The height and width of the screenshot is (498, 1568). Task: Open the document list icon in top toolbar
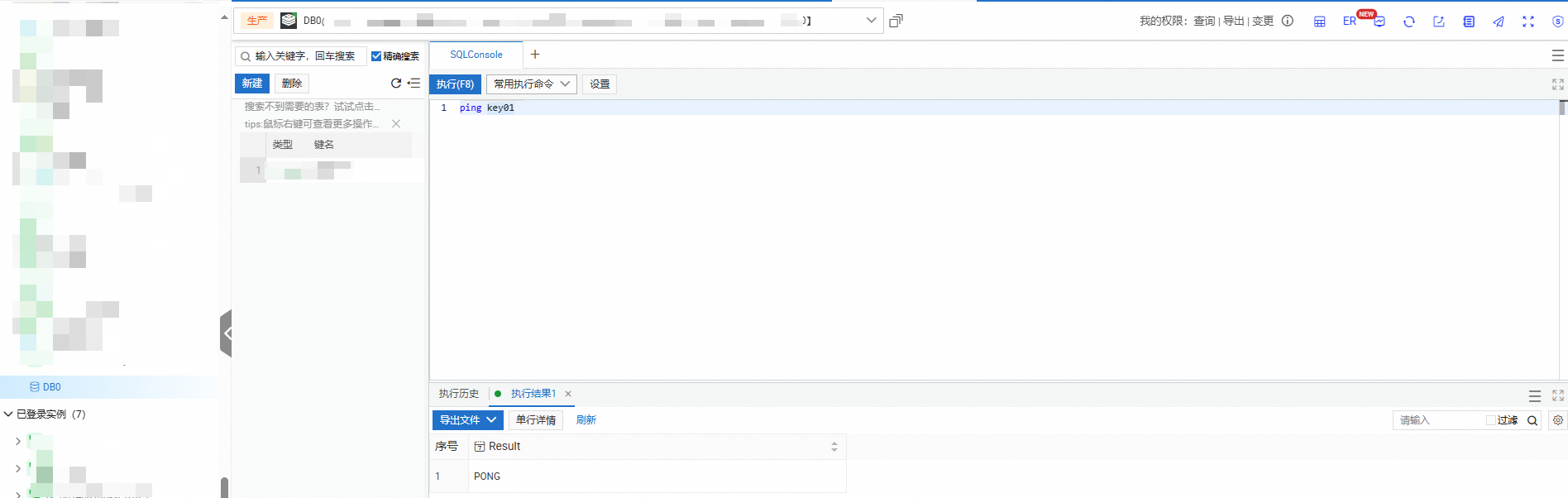(x=1469, y=22)
